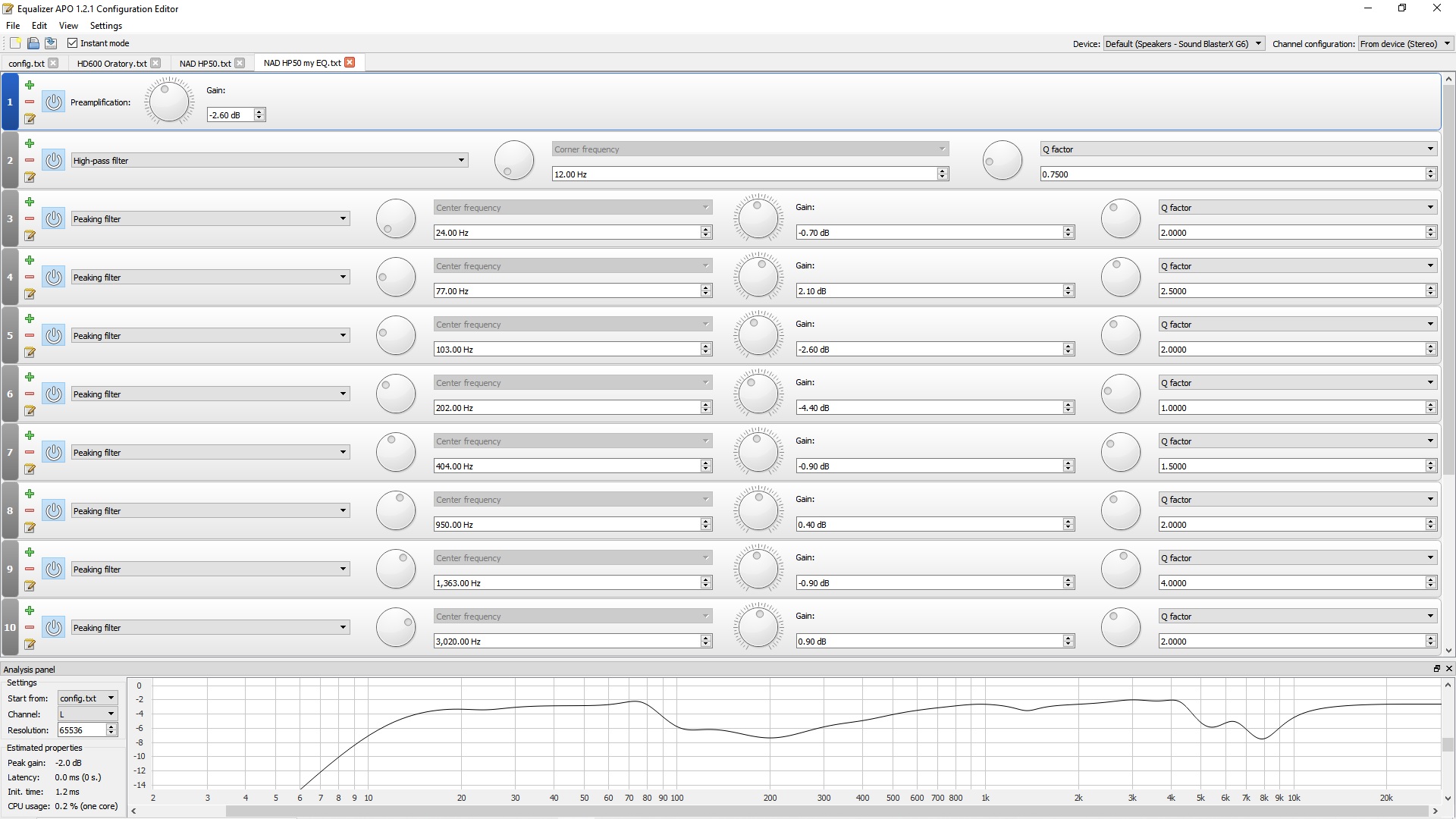1456x819 pixels.
Task: Open the High-pass filter type dropdown
Action: point(460,160)
